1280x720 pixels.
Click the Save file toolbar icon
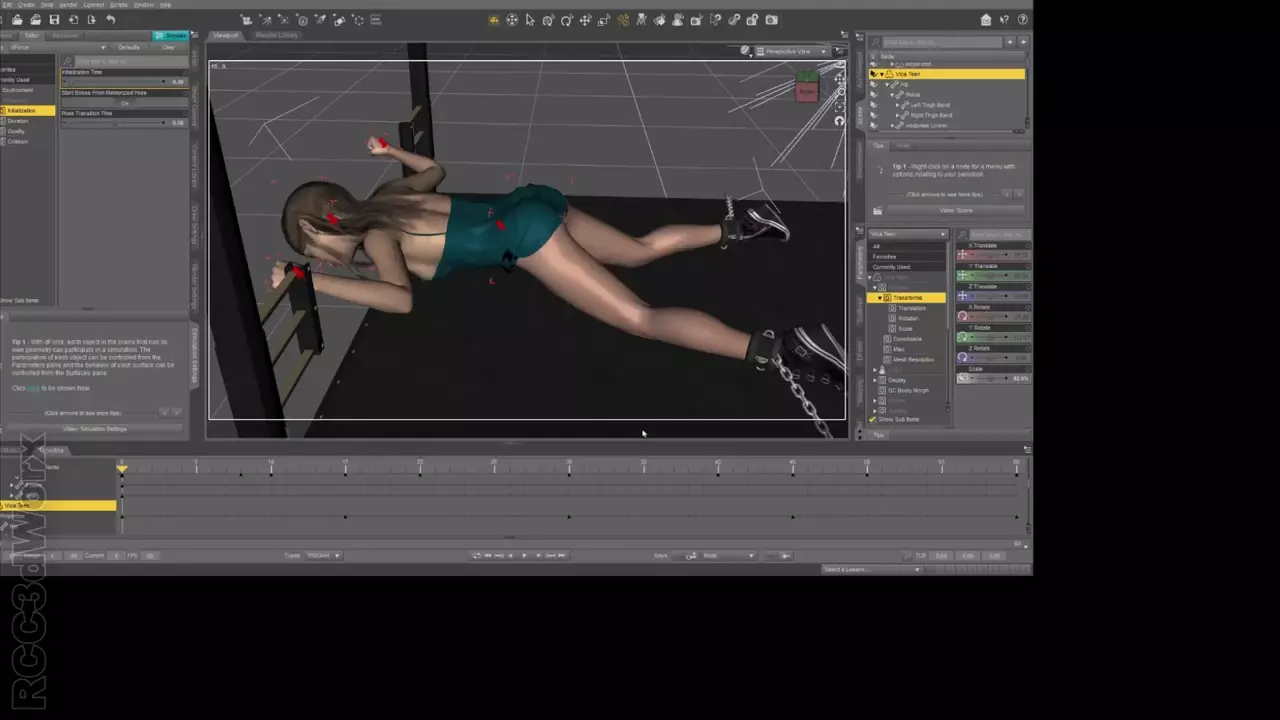(x=54, y=20)
